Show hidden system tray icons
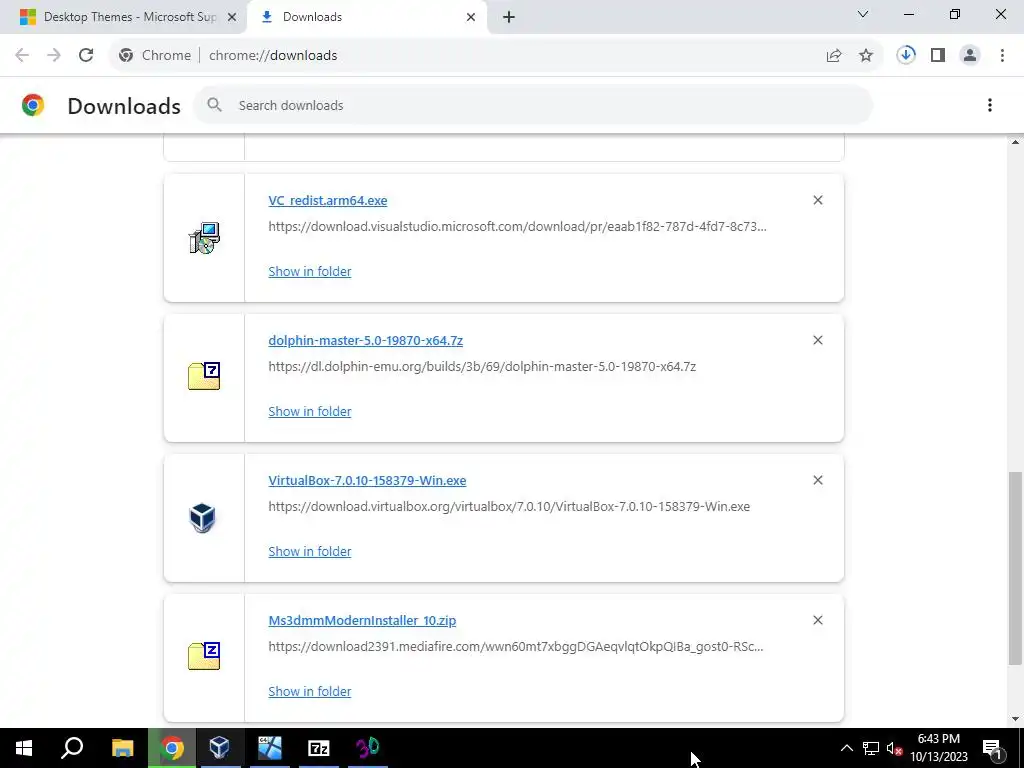This screenshot has width=1024, height=768. click(x=846, y=748)
